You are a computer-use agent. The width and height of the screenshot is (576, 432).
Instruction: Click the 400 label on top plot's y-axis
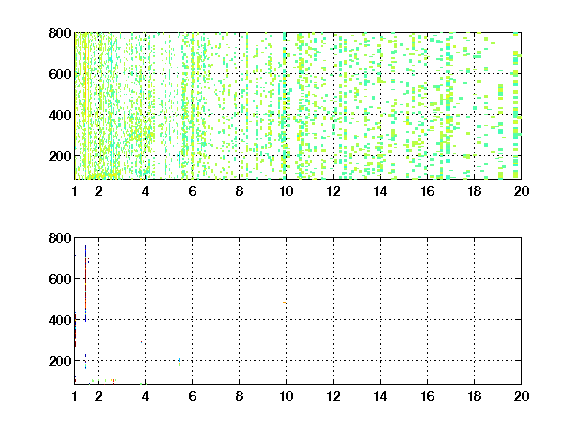(x=60, y=115)
